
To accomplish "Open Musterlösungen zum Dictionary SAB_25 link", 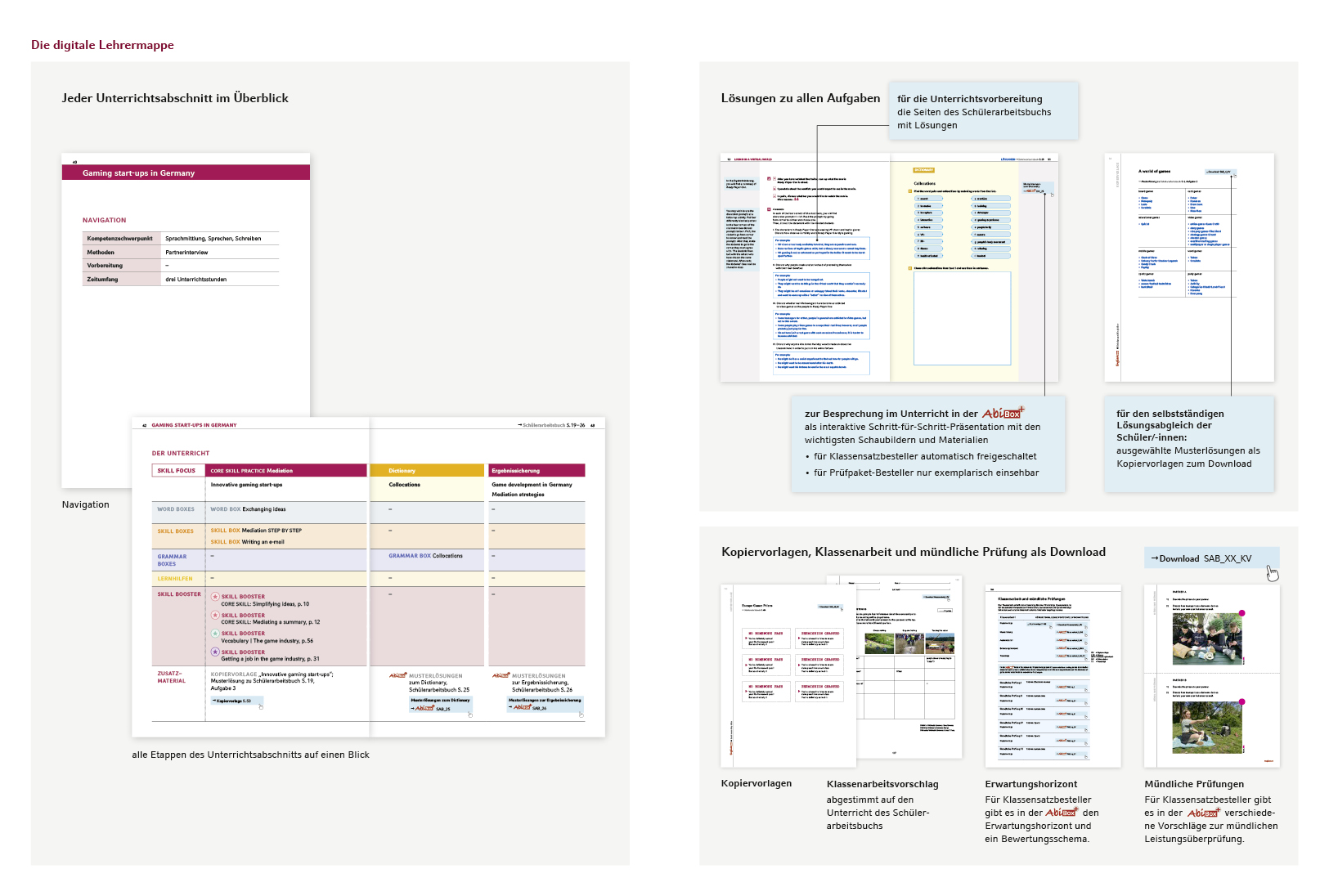I will (440, 705).
